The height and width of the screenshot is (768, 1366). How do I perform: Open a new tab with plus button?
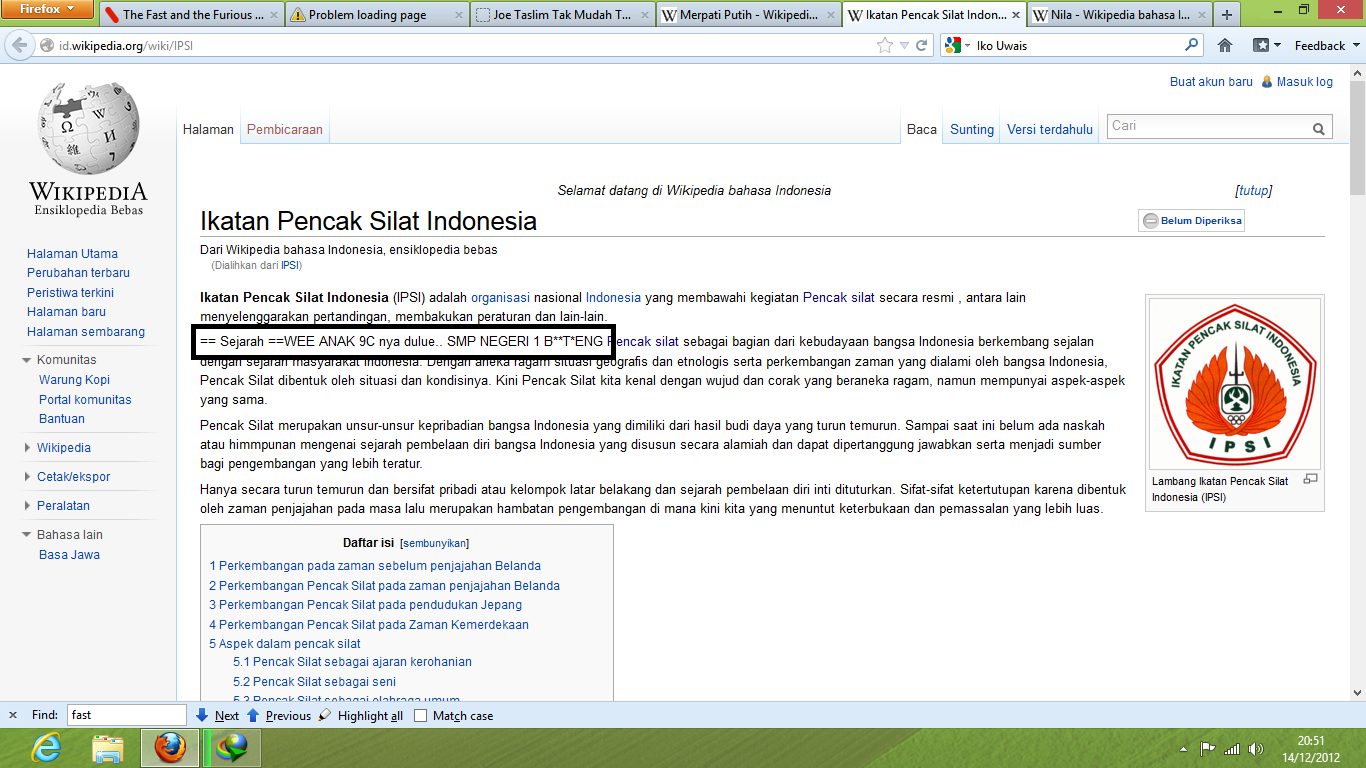1227,15
